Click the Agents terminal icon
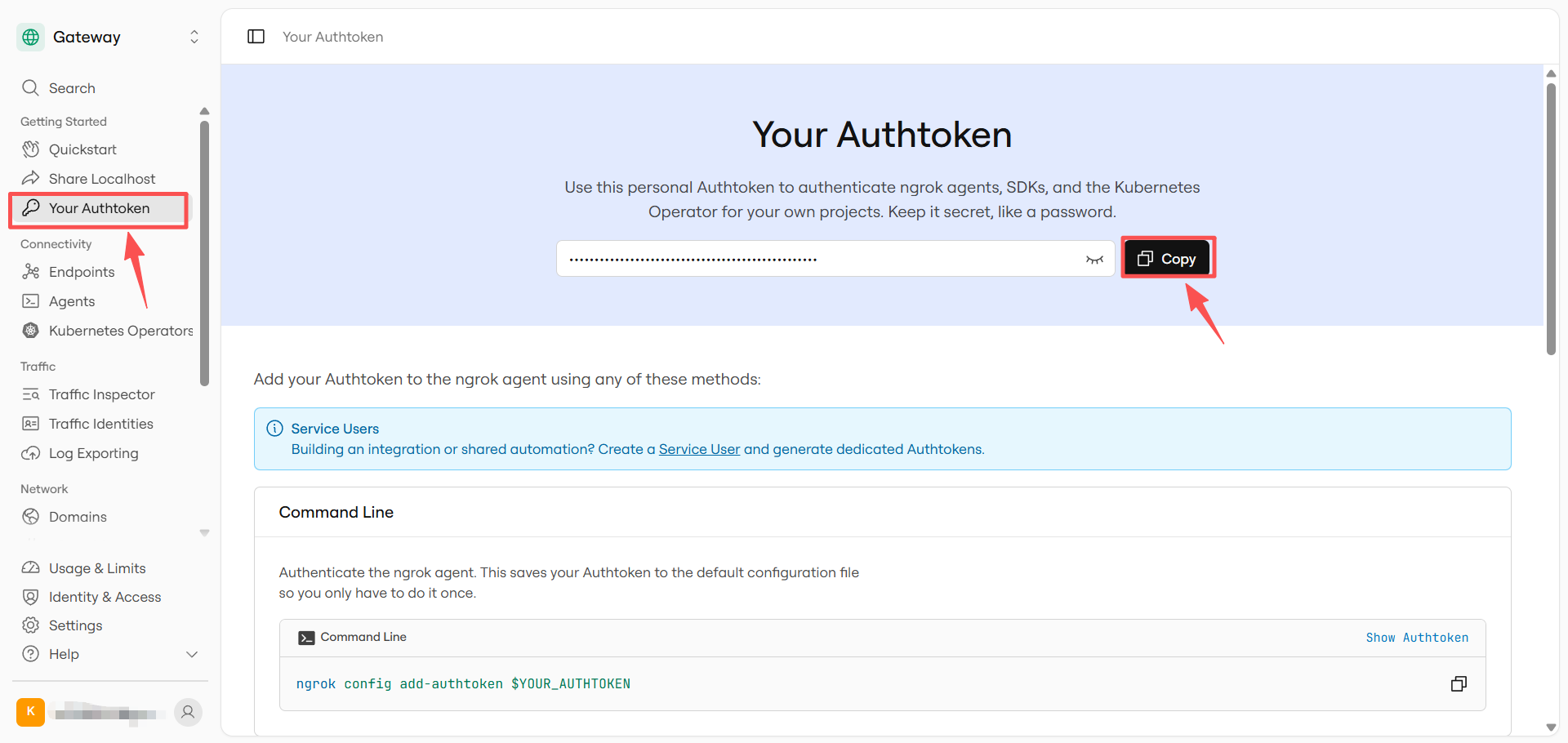The width and height of the screenshot is (1568, 743). pos(31,300)
